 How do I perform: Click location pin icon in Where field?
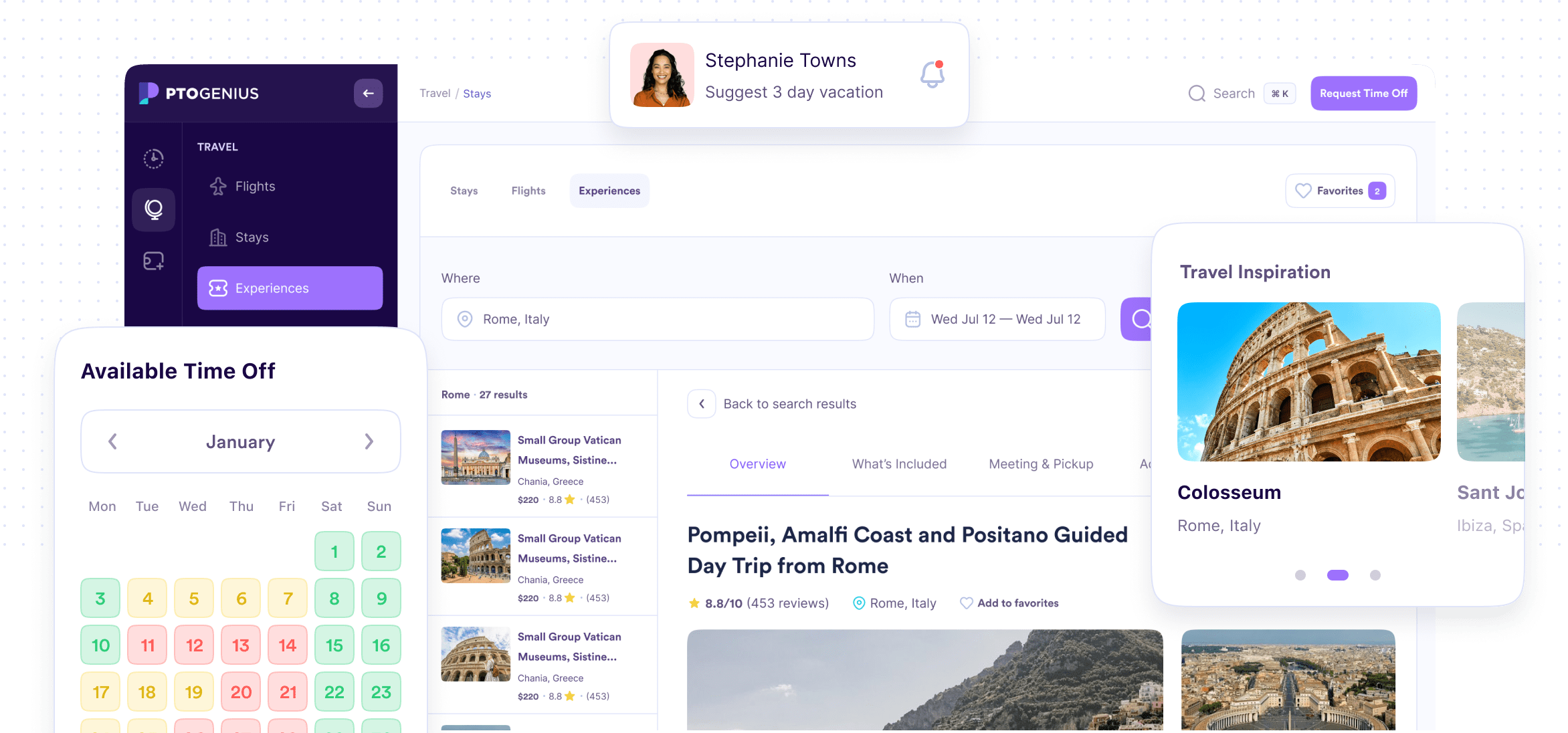[x=465, y=319]
